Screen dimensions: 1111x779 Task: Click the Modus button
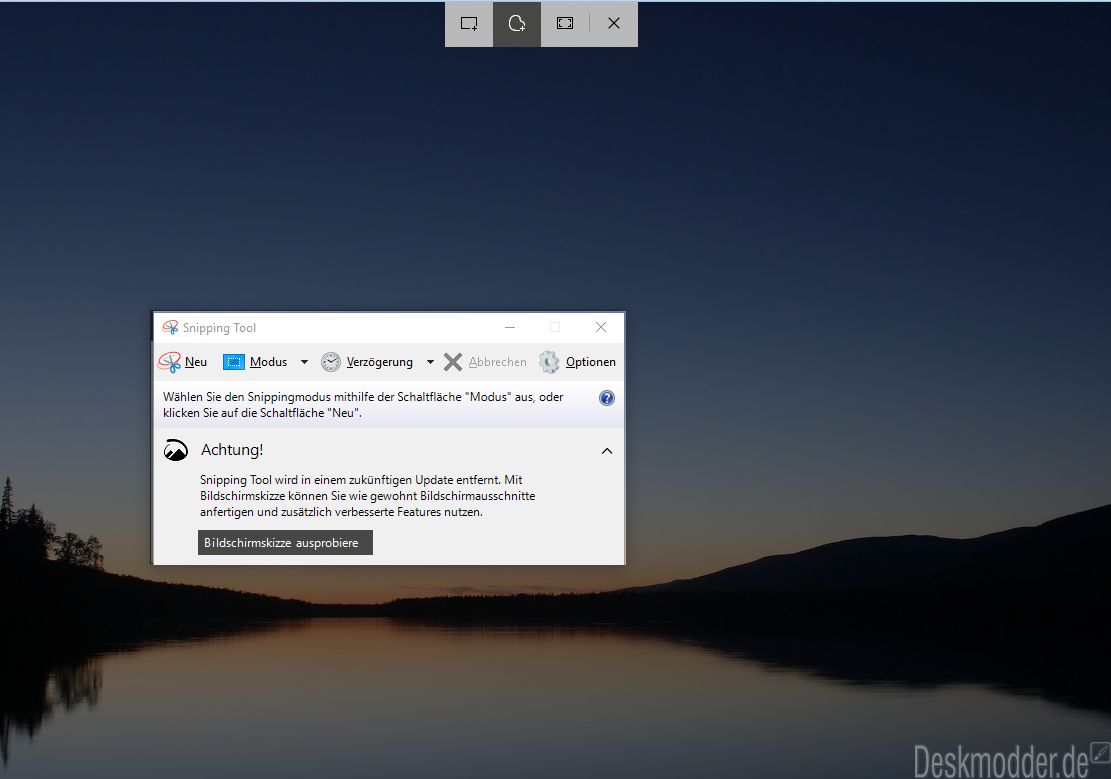pyautogui.click(x=255, y=362)
